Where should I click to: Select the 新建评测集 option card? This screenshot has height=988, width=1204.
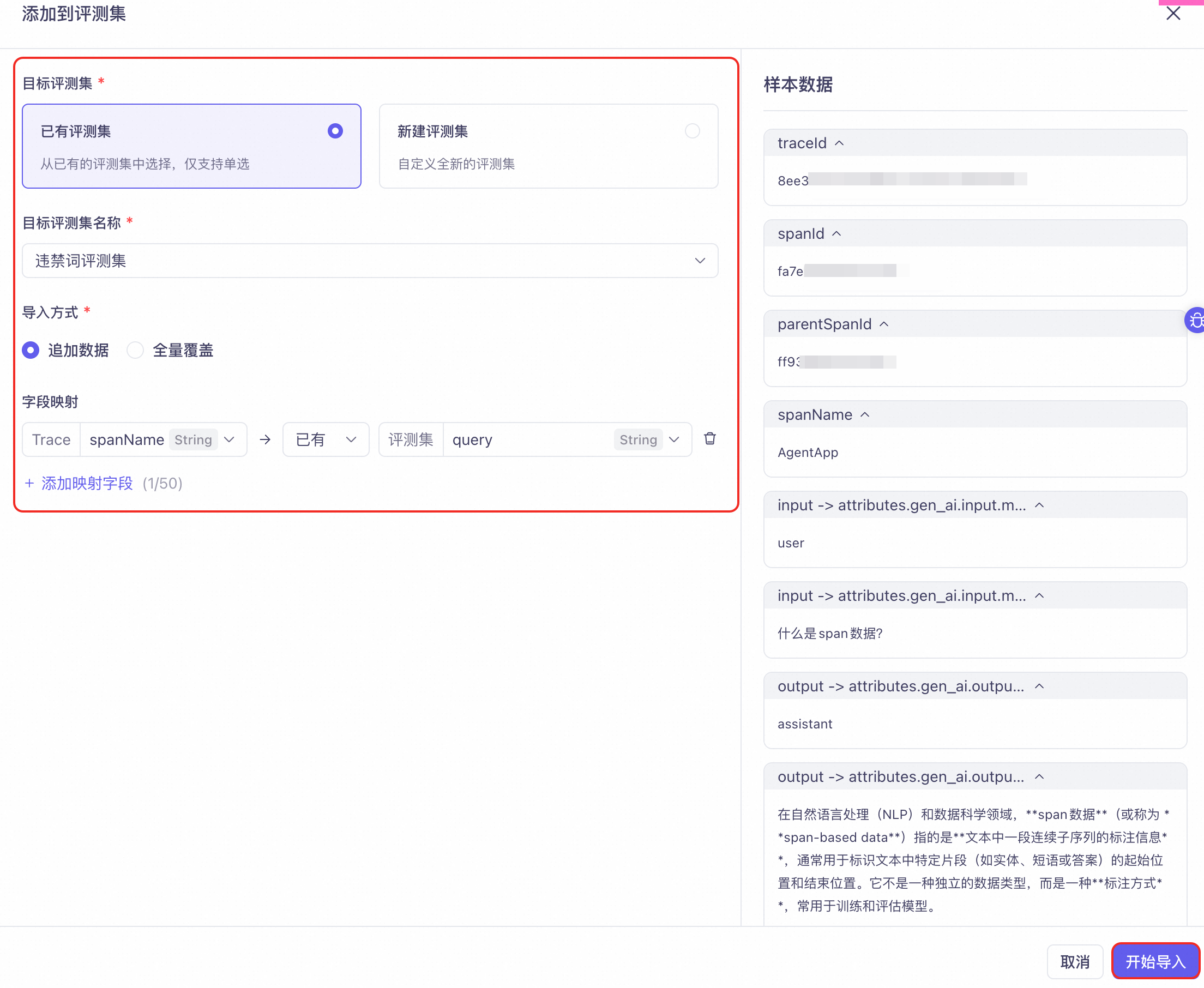pyautogui.click(x=548, y=146)
